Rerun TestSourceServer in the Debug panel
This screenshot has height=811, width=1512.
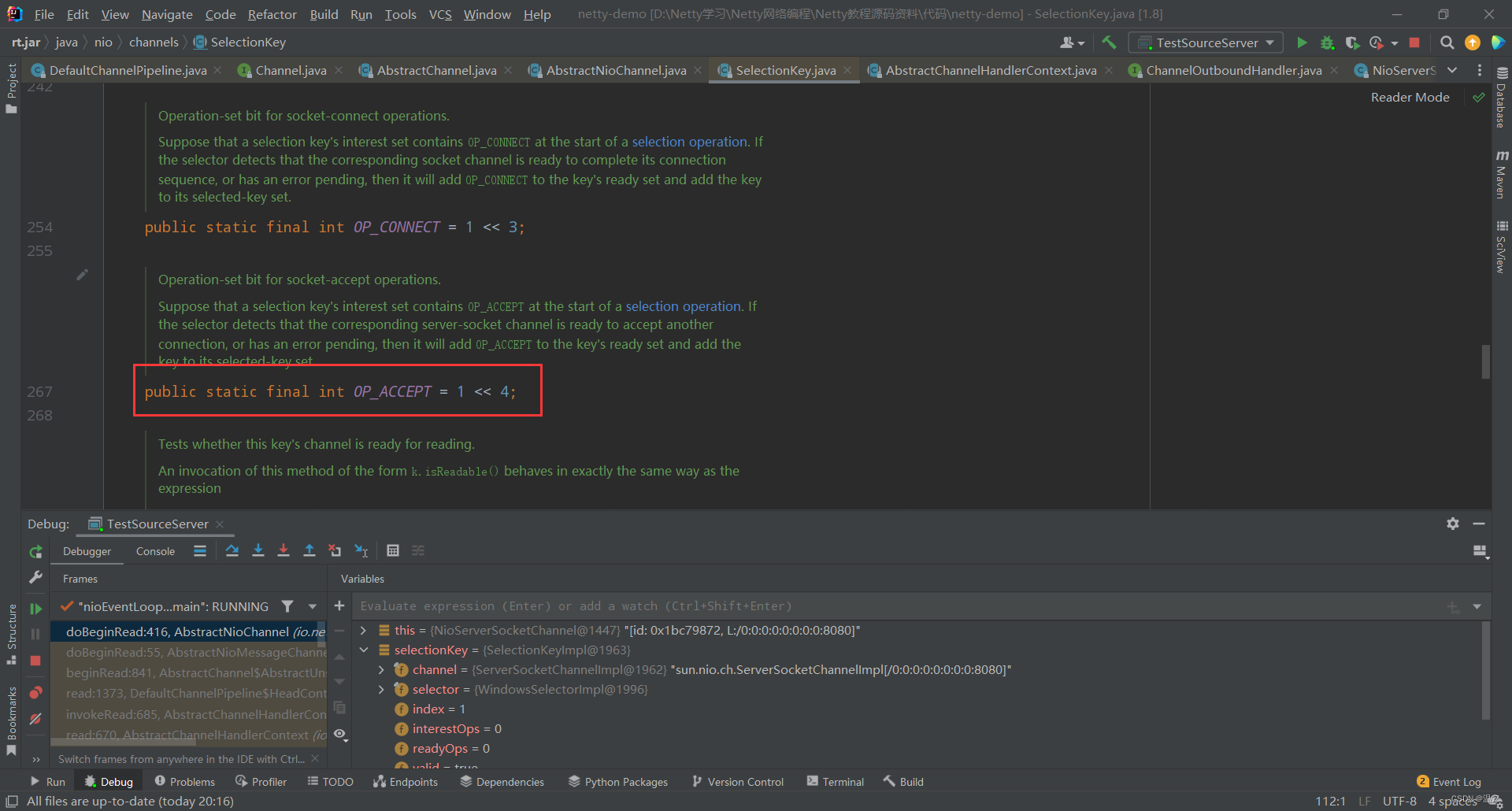pyautogui.click(x=35, y=552)
